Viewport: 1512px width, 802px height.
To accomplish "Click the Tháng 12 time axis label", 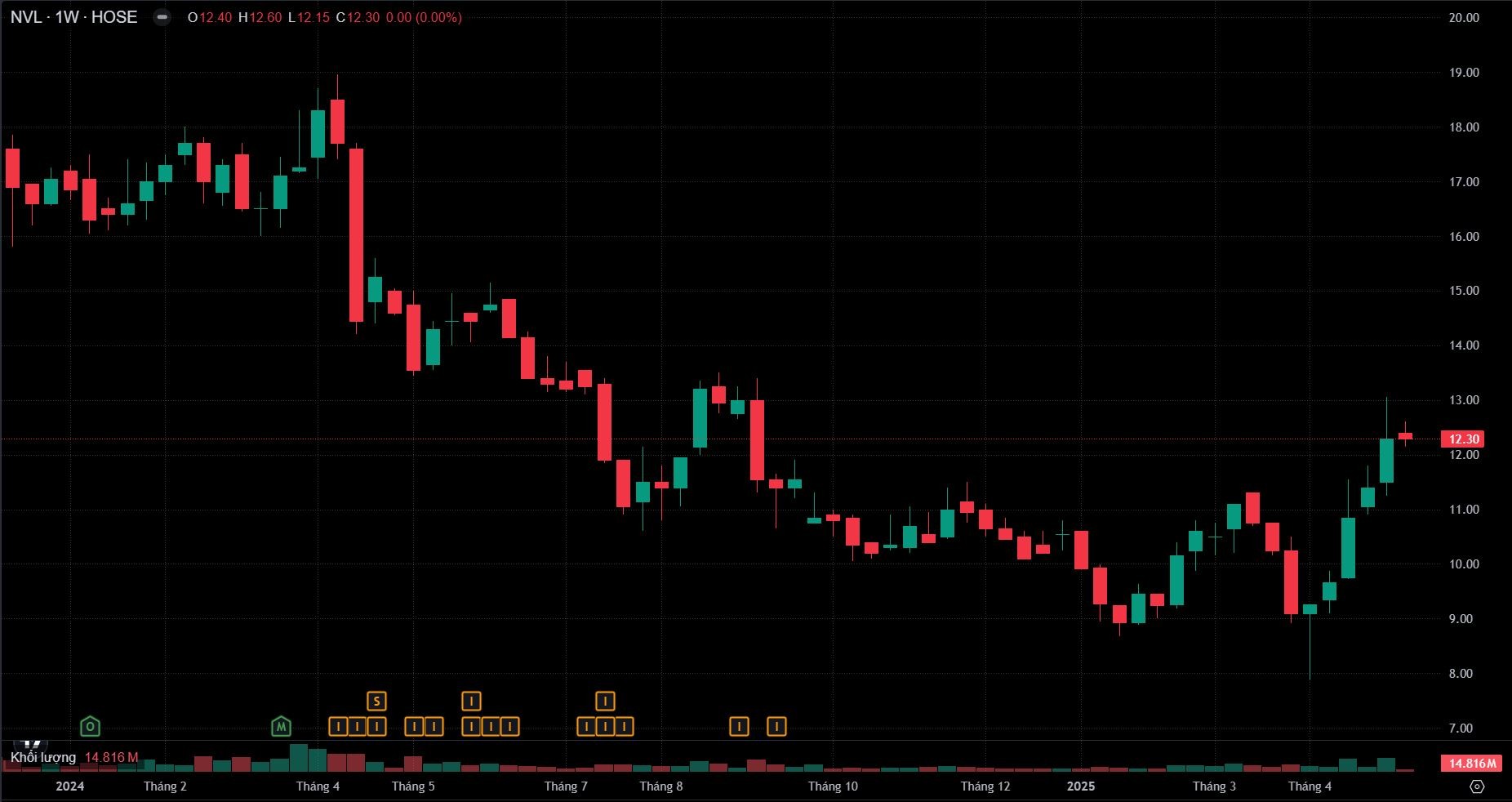I will [x=985, y=786].
